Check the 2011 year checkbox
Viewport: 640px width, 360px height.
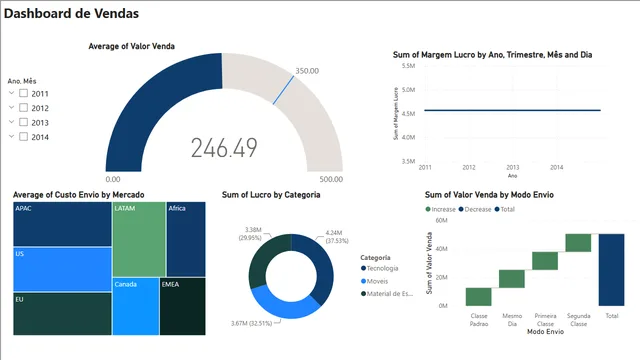[x=24, y=93]
